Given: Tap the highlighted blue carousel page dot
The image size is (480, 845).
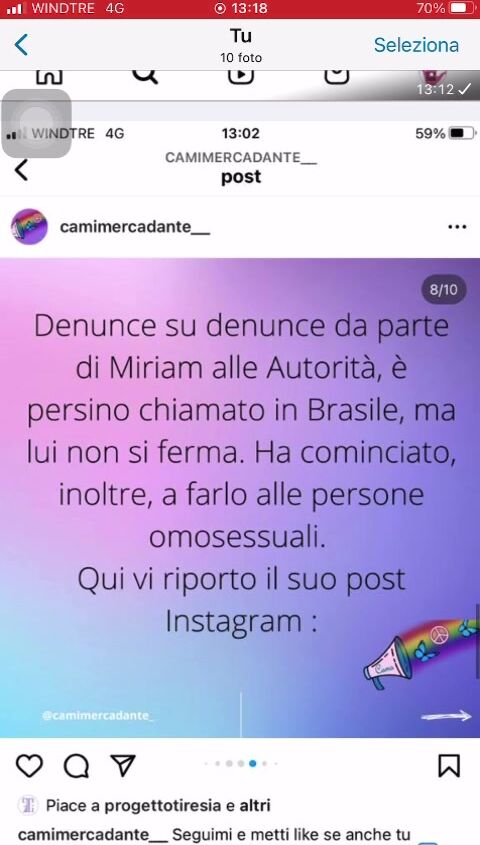Looking at the screenshot, I should (x=252, y=763).
